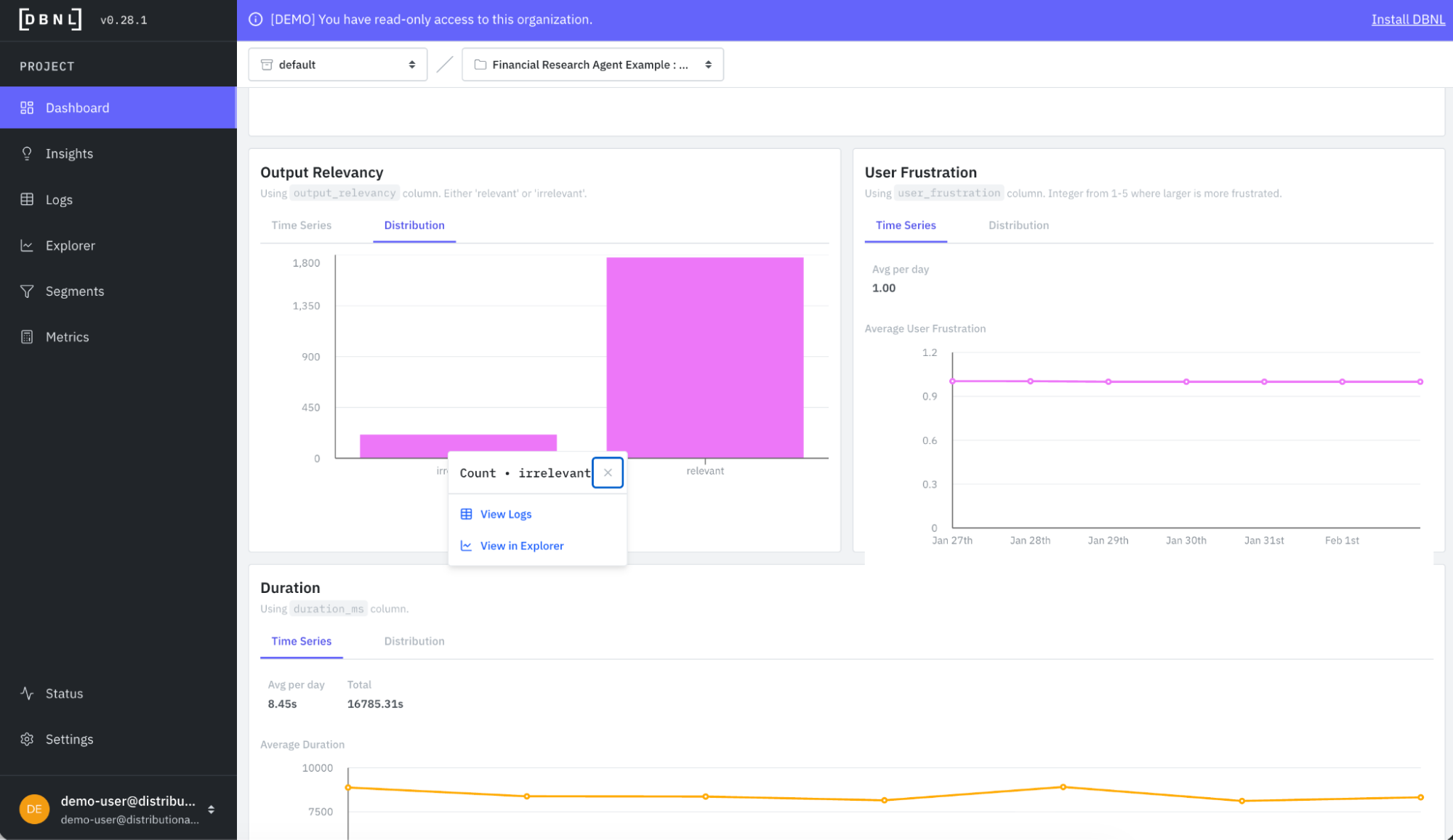Open Explorer using its chart icon
This screenshot has height=840, width=1453.
pos(27,246)
